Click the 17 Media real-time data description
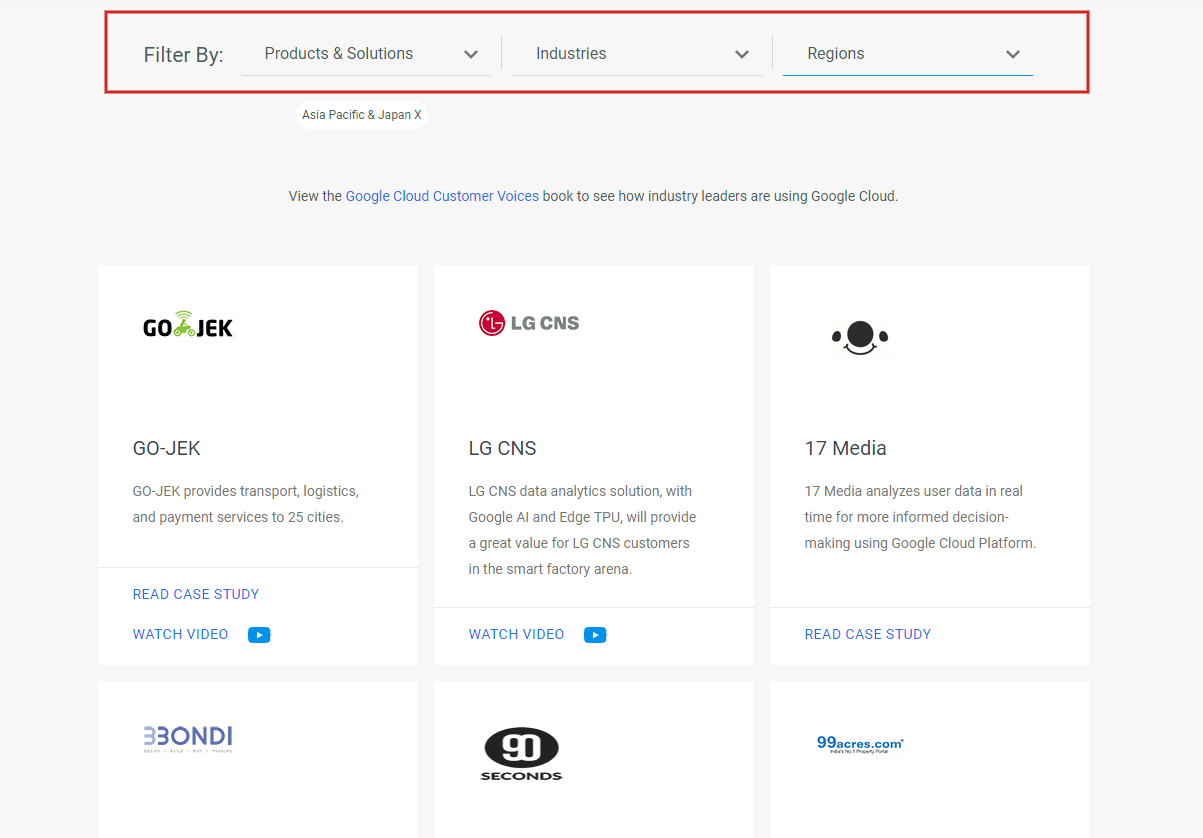This screenshot has height=838, width=1203. coord(920,517)
